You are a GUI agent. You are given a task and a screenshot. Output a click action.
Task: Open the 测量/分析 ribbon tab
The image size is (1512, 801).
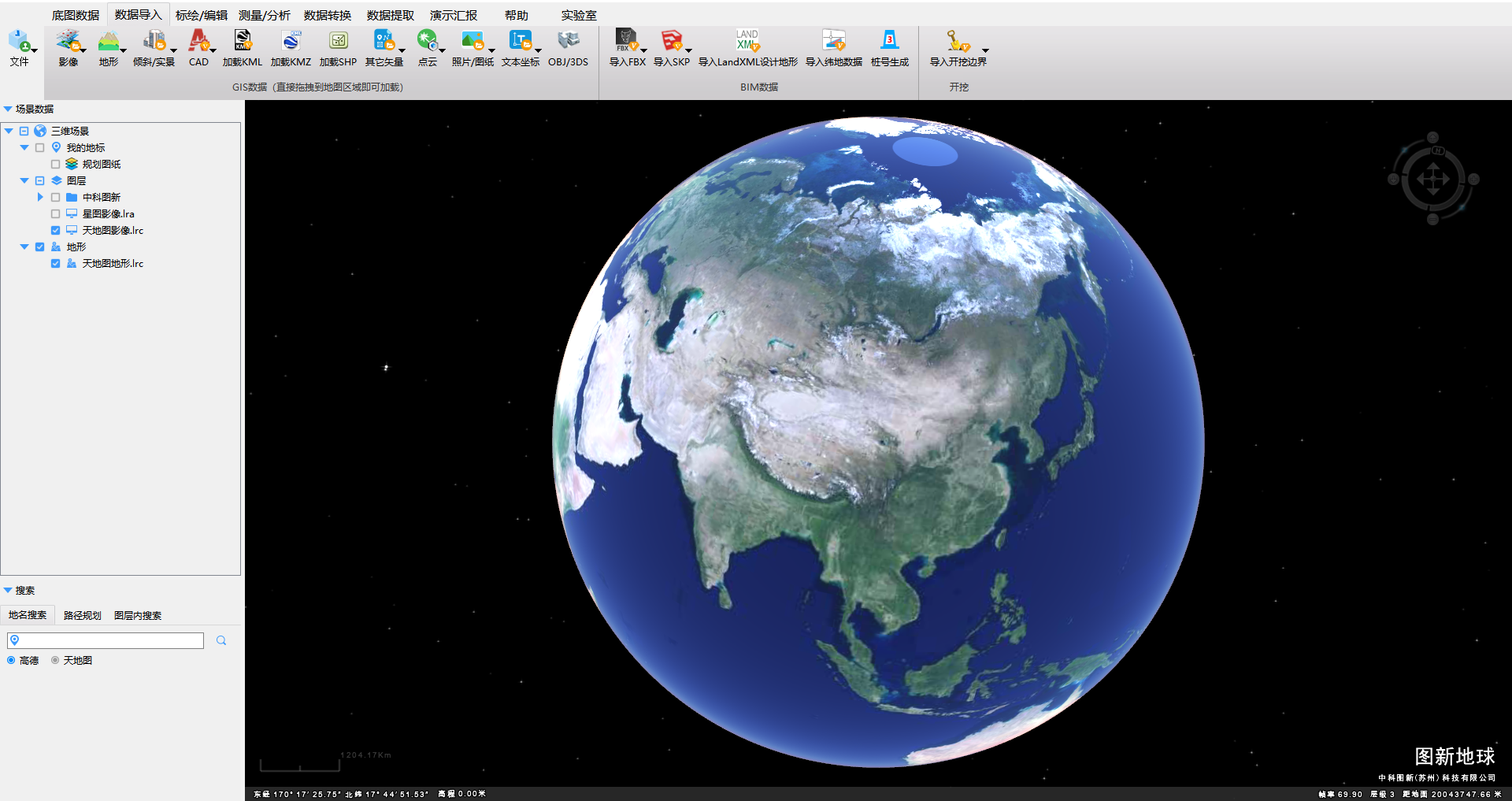(x=265, y=15)
